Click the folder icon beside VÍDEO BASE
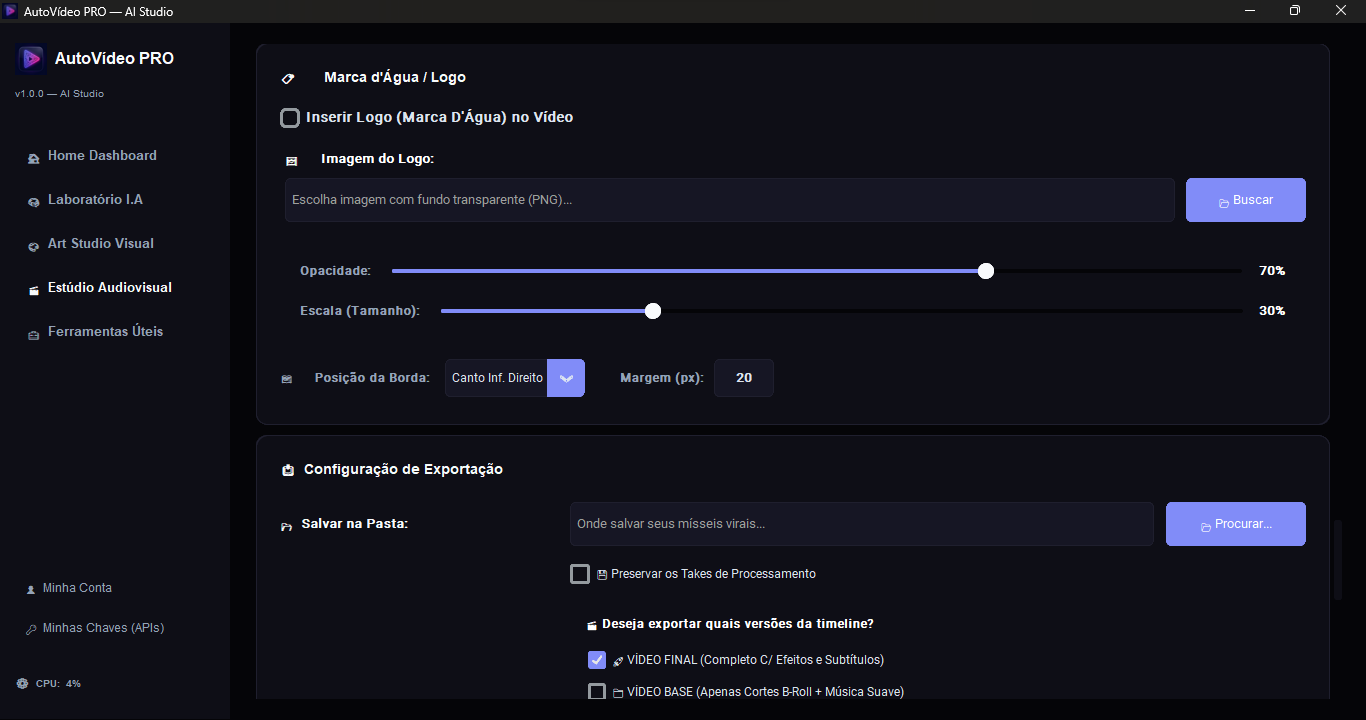The width and height of the screenshot is (1366, 720). click(618, 693)
